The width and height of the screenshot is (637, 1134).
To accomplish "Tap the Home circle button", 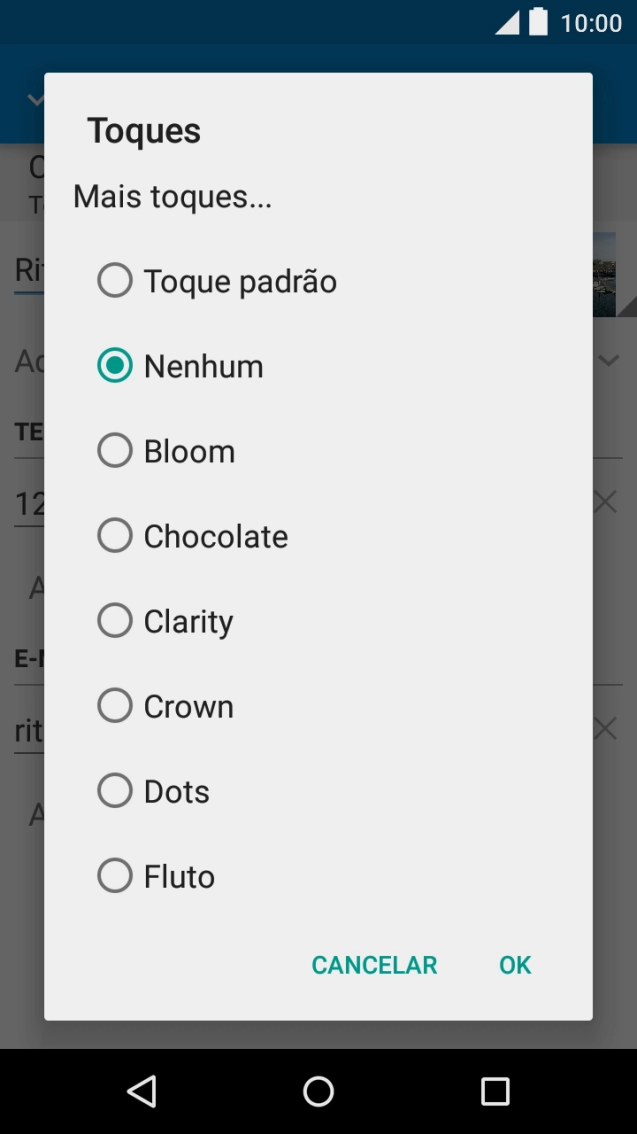I will point(318,1090).
